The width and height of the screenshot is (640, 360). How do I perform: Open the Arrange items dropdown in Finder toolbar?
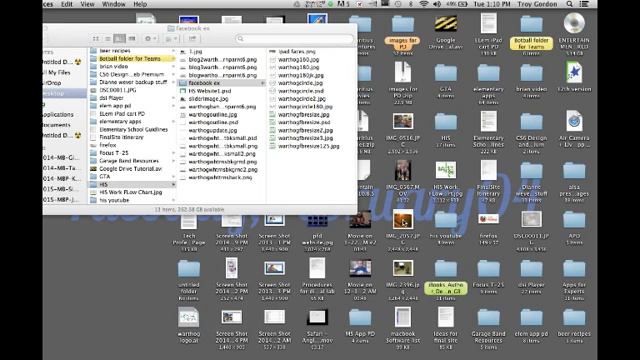click(x=171, y=38)
